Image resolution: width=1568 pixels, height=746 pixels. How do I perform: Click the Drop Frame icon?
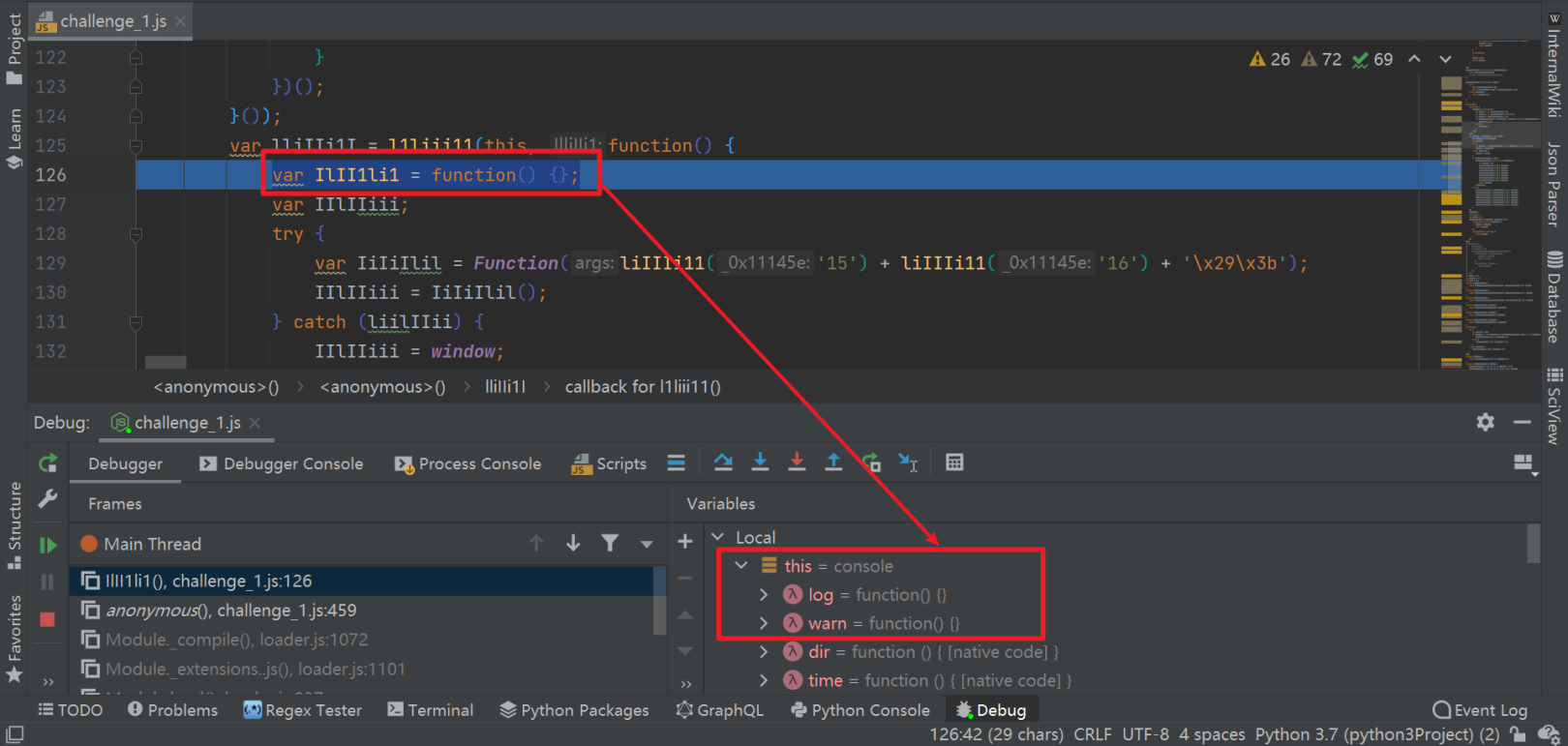pos(871,463)
